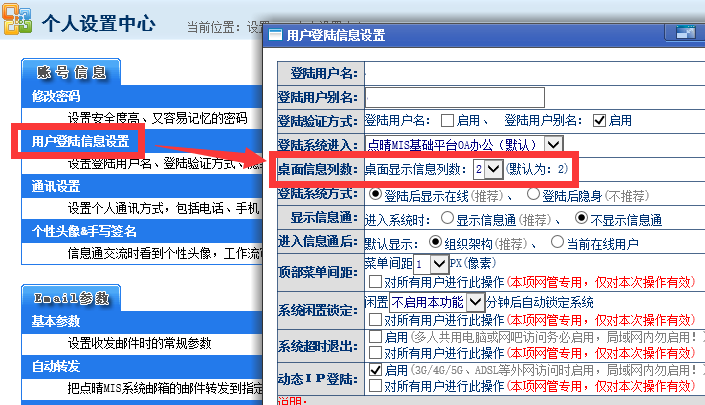The width and height of the screenshot is (705, 405).
Task: Toggle the 登陆用户别名 启用 checkbox
Action: click(599, 120)
